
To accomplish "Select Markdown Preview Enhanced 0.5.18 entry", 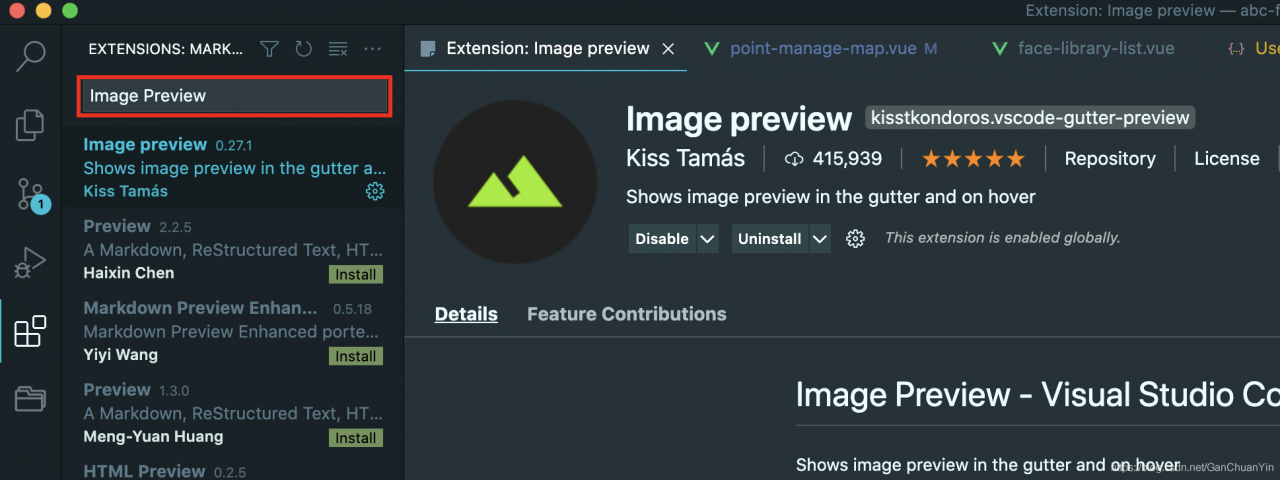I will pos(232,332).
